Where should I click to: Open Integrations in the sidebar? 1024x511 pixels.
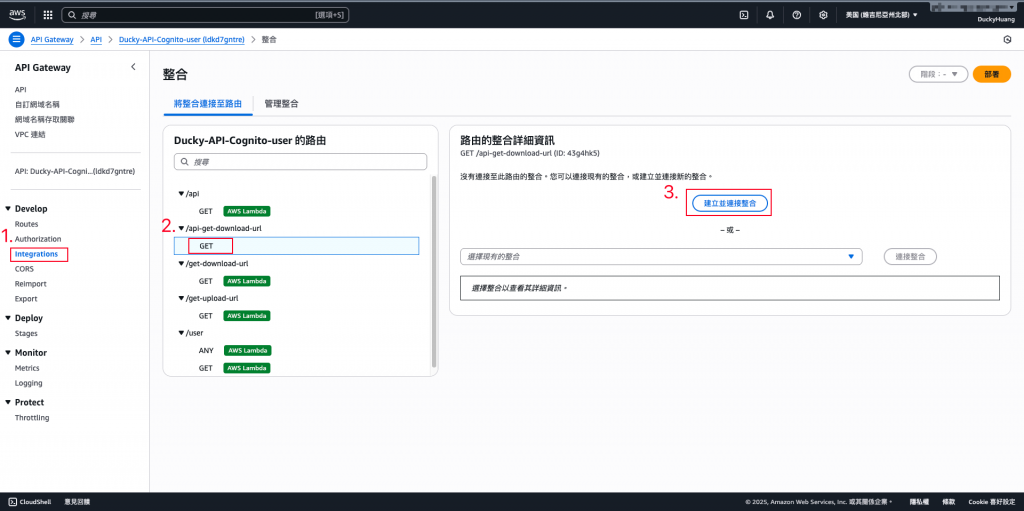pyautogui.click(x=37, y=254)
